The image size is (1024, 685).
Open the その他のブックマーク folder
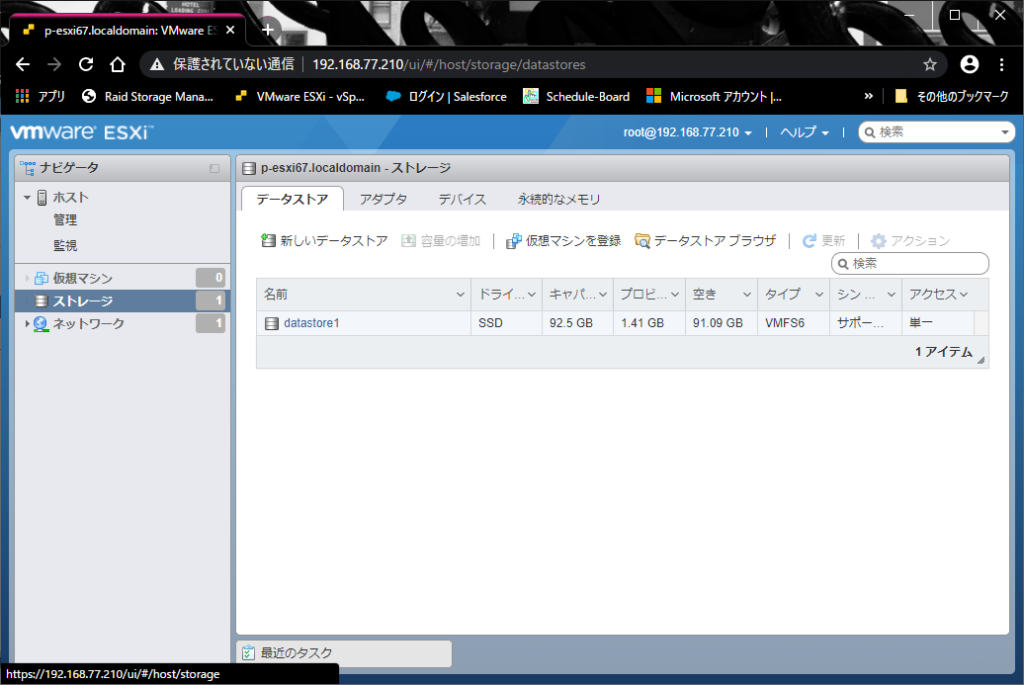coord(952,97)
